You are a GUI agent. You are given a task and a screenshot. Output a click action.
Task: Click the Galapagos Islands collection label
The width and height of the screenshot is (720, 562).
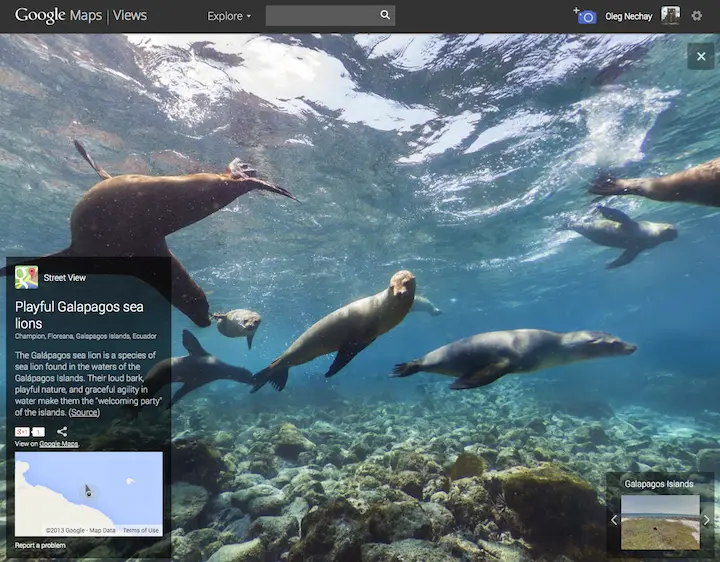point(659,484)
